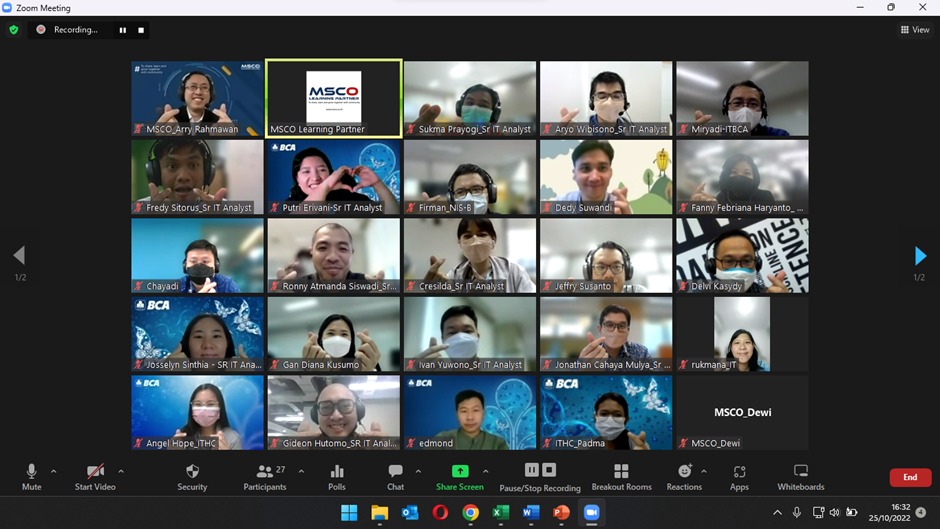This screenshot has height=529, width=940.
Task: Go to previous page of participants
Action: [19, 256]
